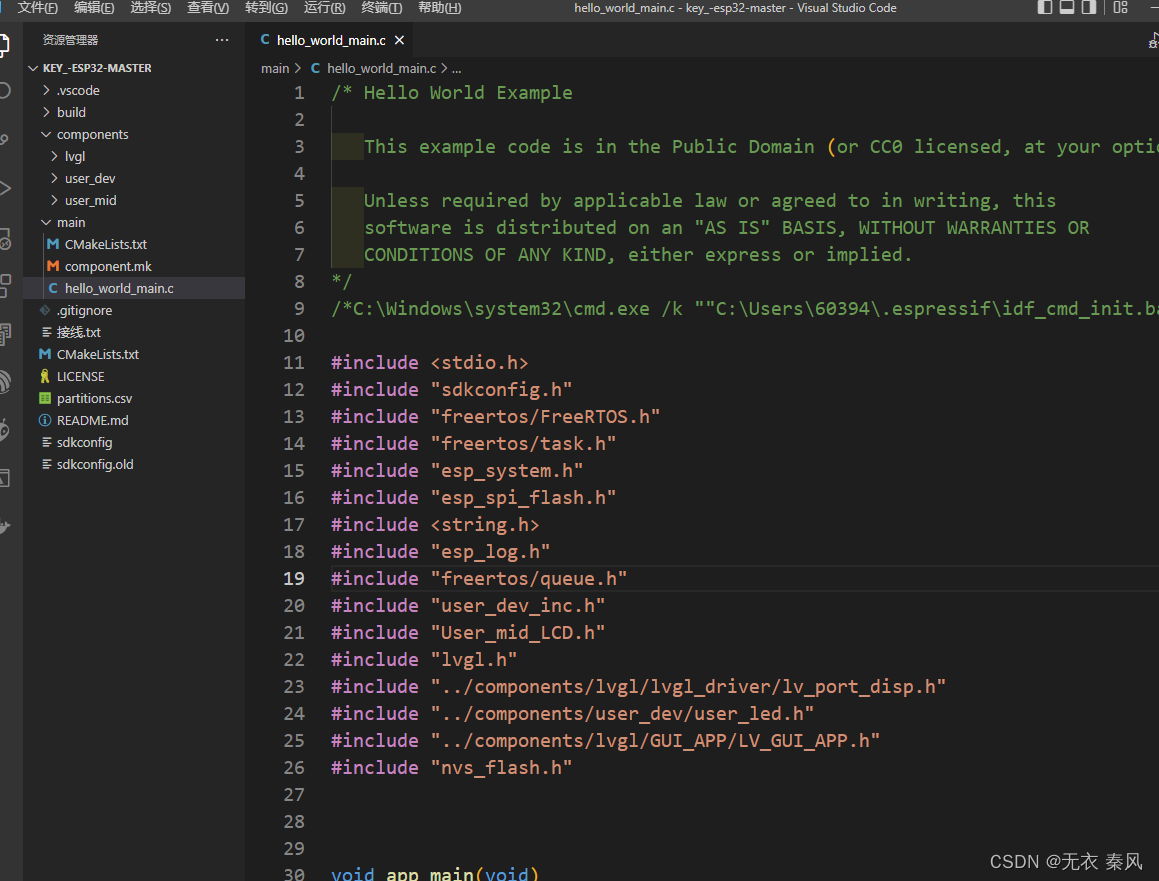The width and height of the screenshot is (1159, 881).
Task: Open Run and Debug view in activity bar
Action: [x=4, y=188]
